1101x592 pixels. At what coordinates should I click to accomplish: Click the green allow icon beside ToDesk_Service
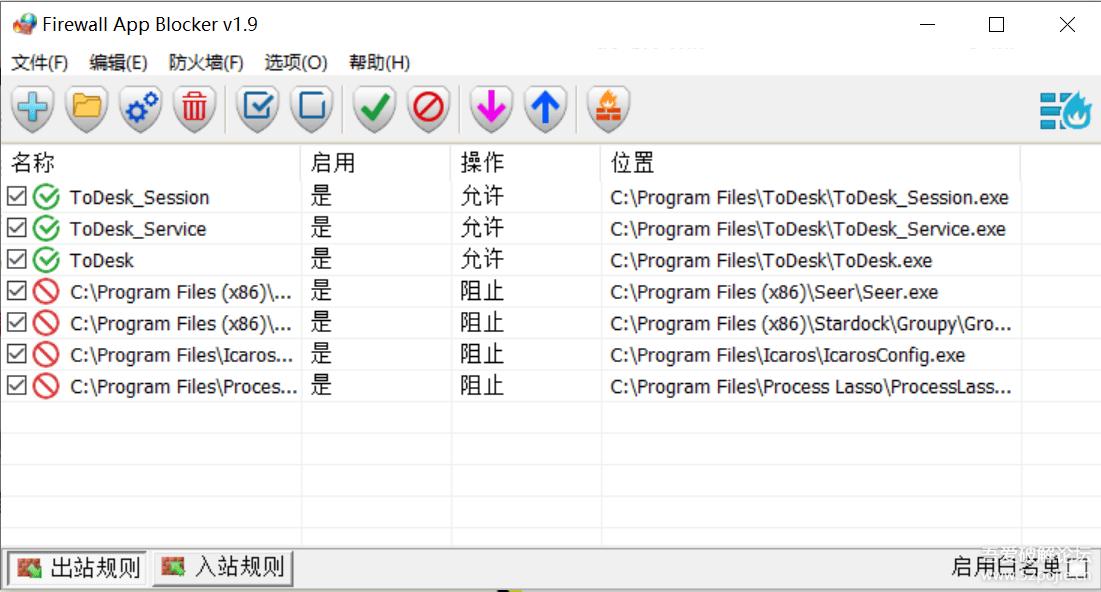(x=46, y=229)
